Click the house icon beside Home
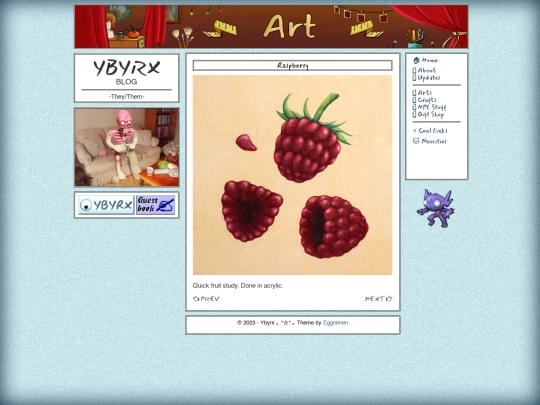Image resolution: width=540 pixels, height=405 pixels. point(416,61)
